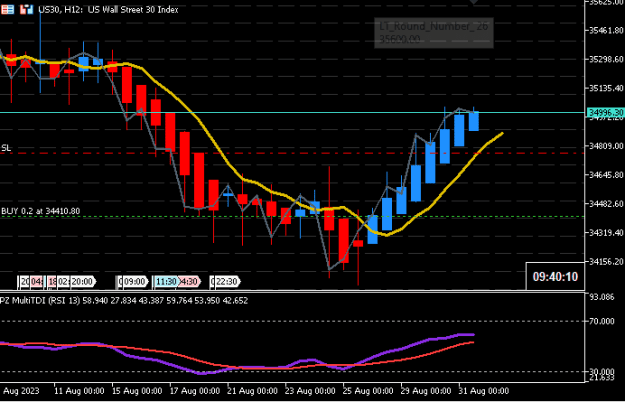Viewport: 625px width, 402px height.
Task: Click the 31 Aug 00:00 date label
Action: (483, 391)
